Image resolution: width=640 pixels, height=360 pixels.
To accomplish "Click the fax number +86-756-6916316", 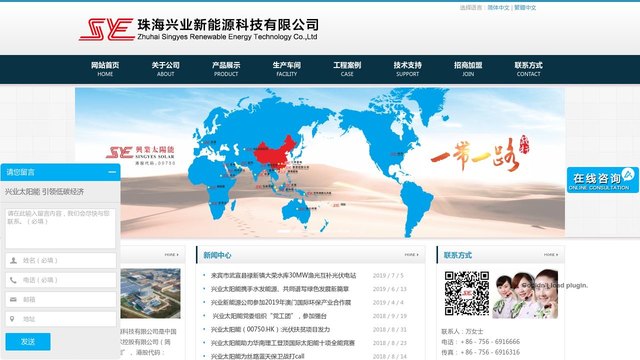I will [490, 352].
